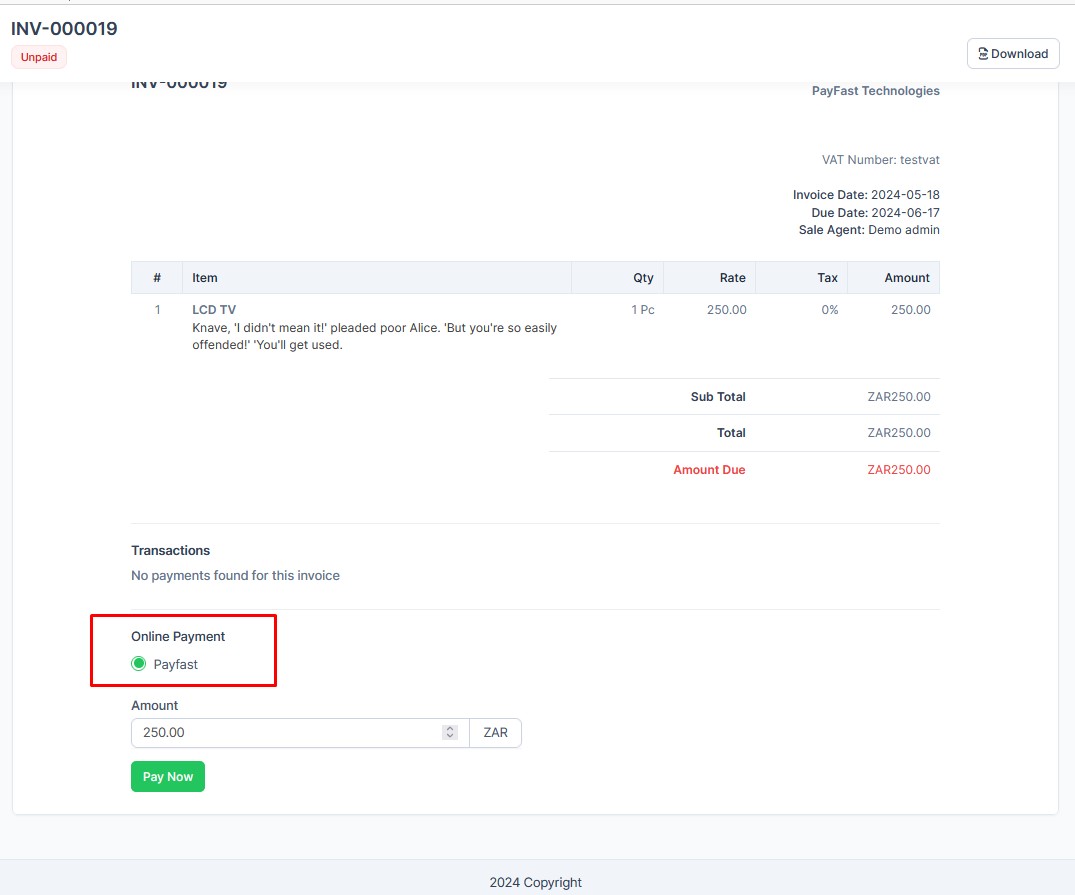
Task: Click the up arrow on the Amount stepper
Action: click(x=450, y=728)
